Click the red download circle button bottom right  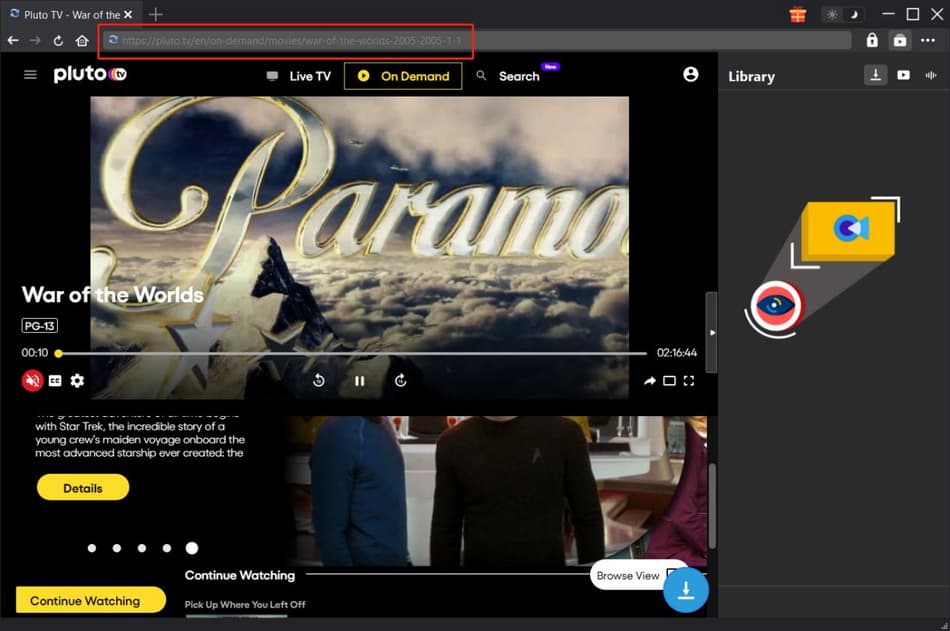tap(685, 591)
